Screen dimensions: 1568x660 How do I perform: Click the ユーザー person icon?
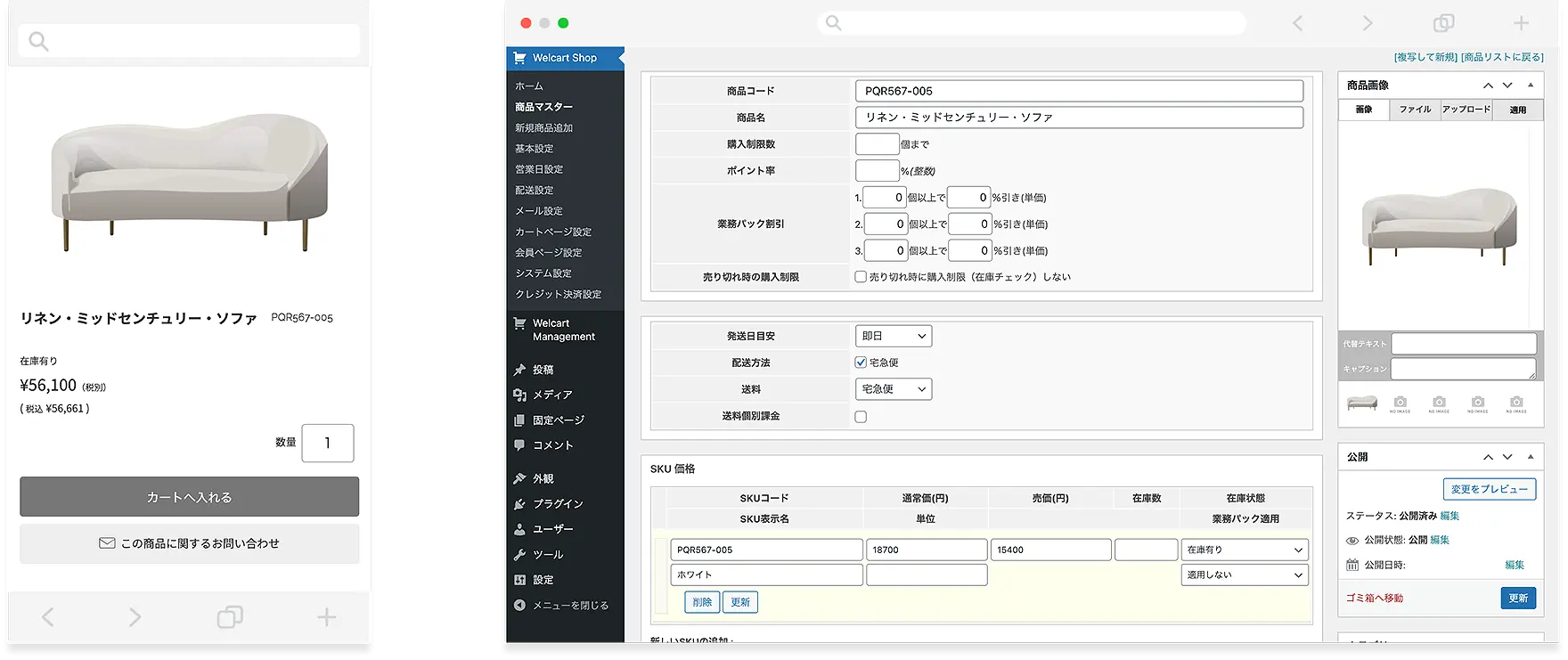[x=519, y=529]
